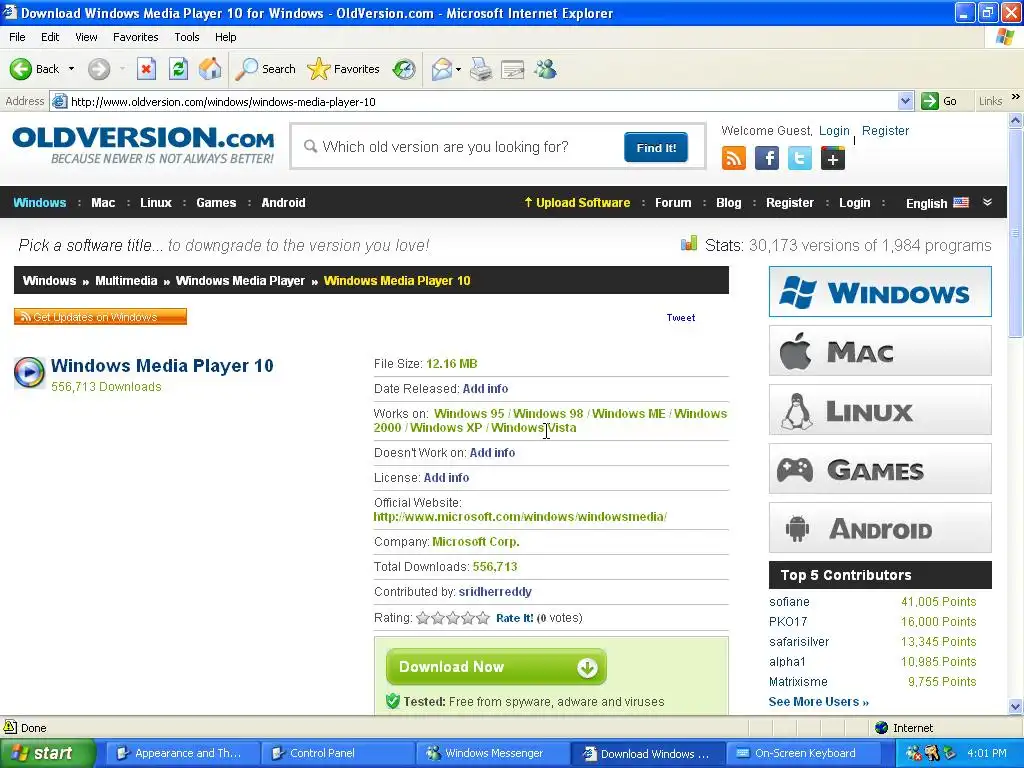Screen dimensions: 1024x768
Task: Click the Tweet link
Action: (680, 317)
